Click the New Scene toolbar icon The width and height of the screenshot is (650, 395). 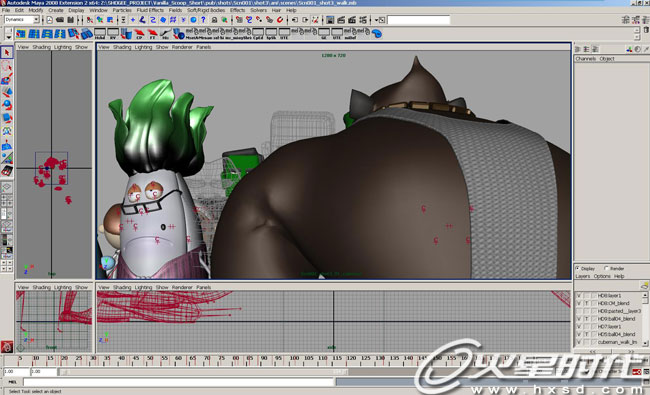coord(49,20)
